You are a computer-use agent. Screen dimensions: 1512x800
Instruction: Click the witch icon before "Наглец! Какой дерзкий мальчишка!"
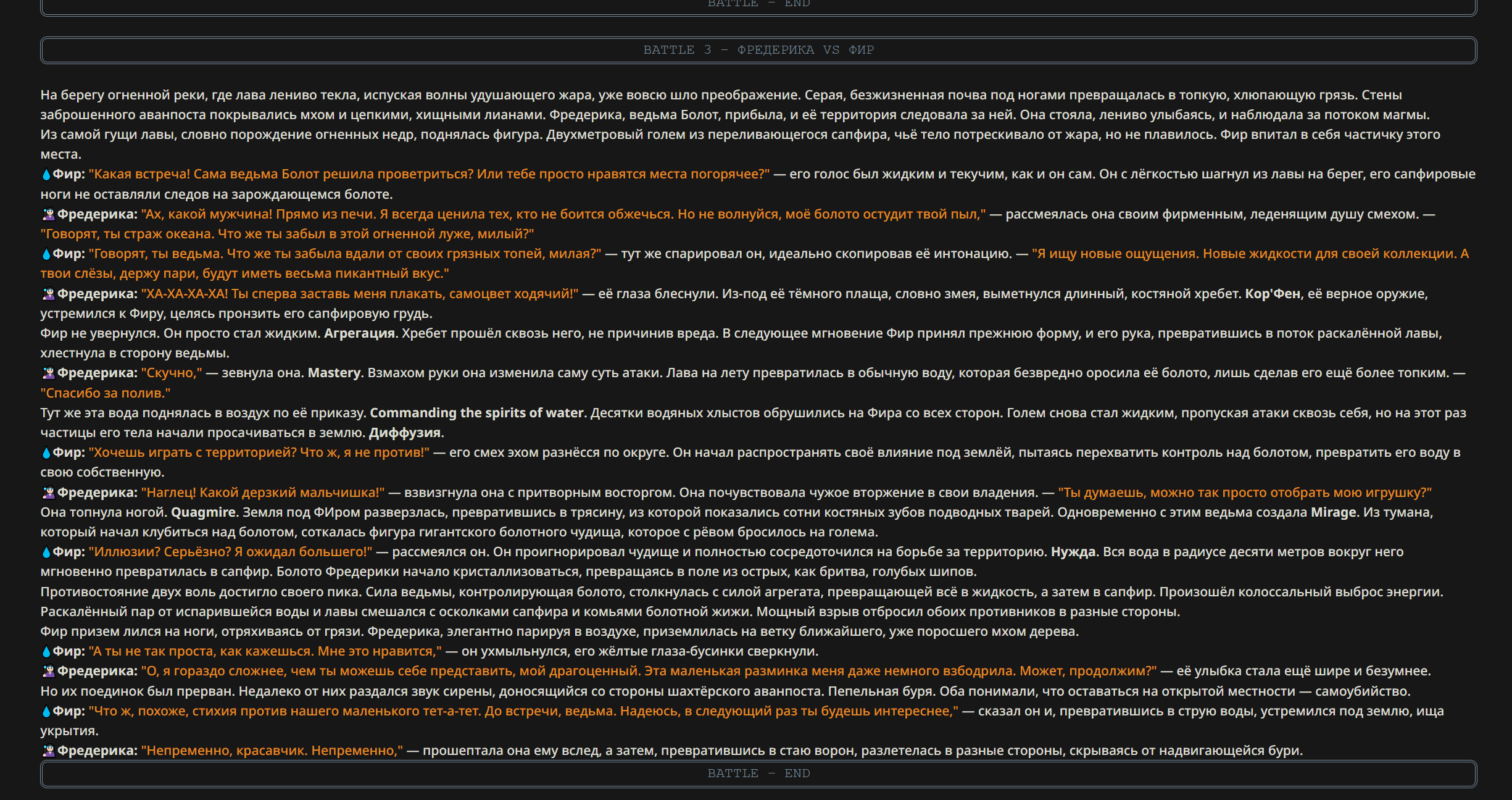point(48,493)
